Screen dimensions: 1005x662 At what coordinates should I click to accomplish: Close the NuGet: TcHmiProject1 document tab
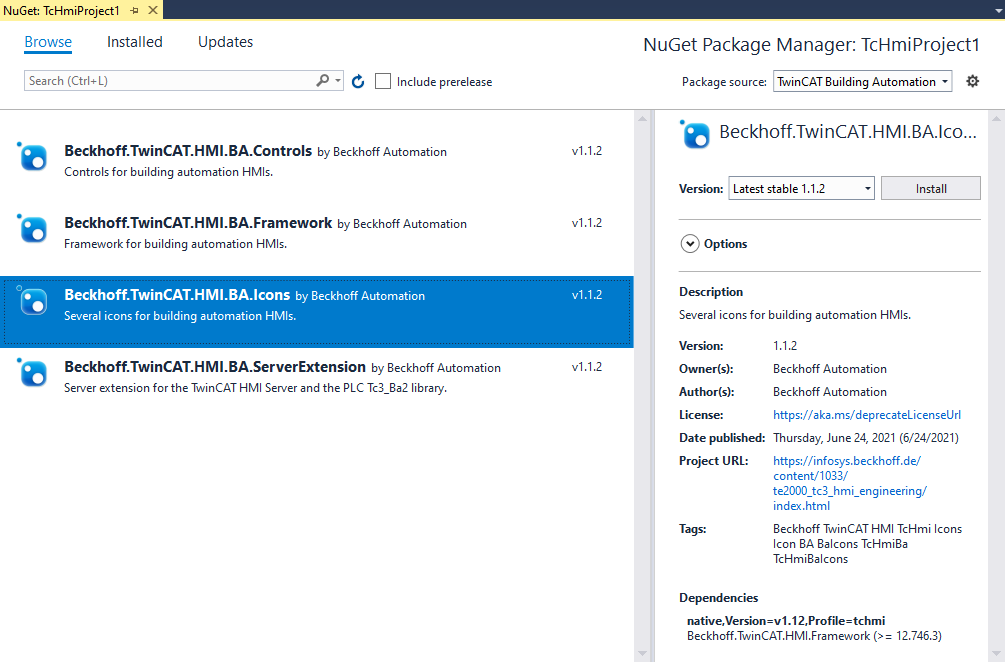point(152,9)
